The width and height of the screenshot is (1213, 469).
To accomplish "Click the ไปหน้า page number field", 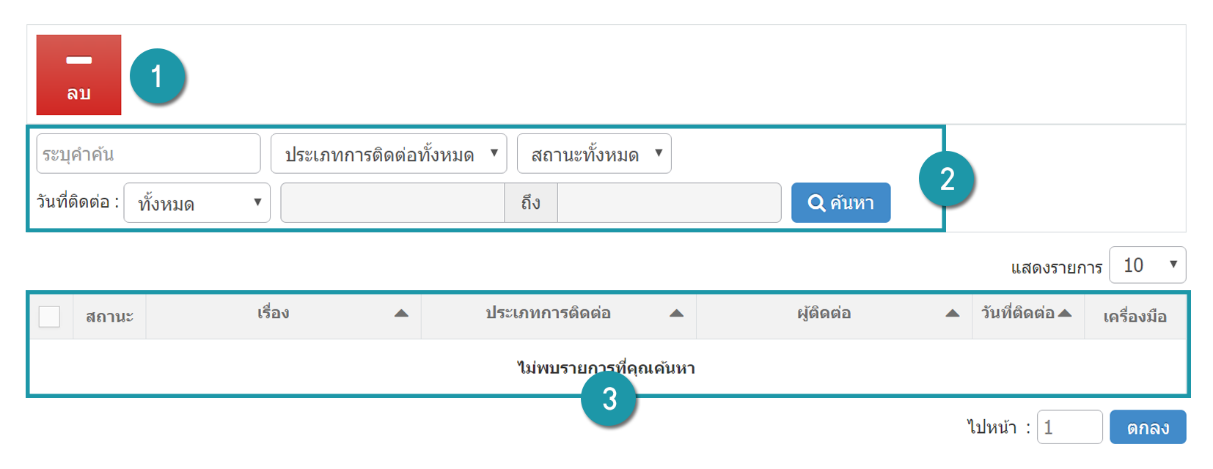I will coord(1070,427).
